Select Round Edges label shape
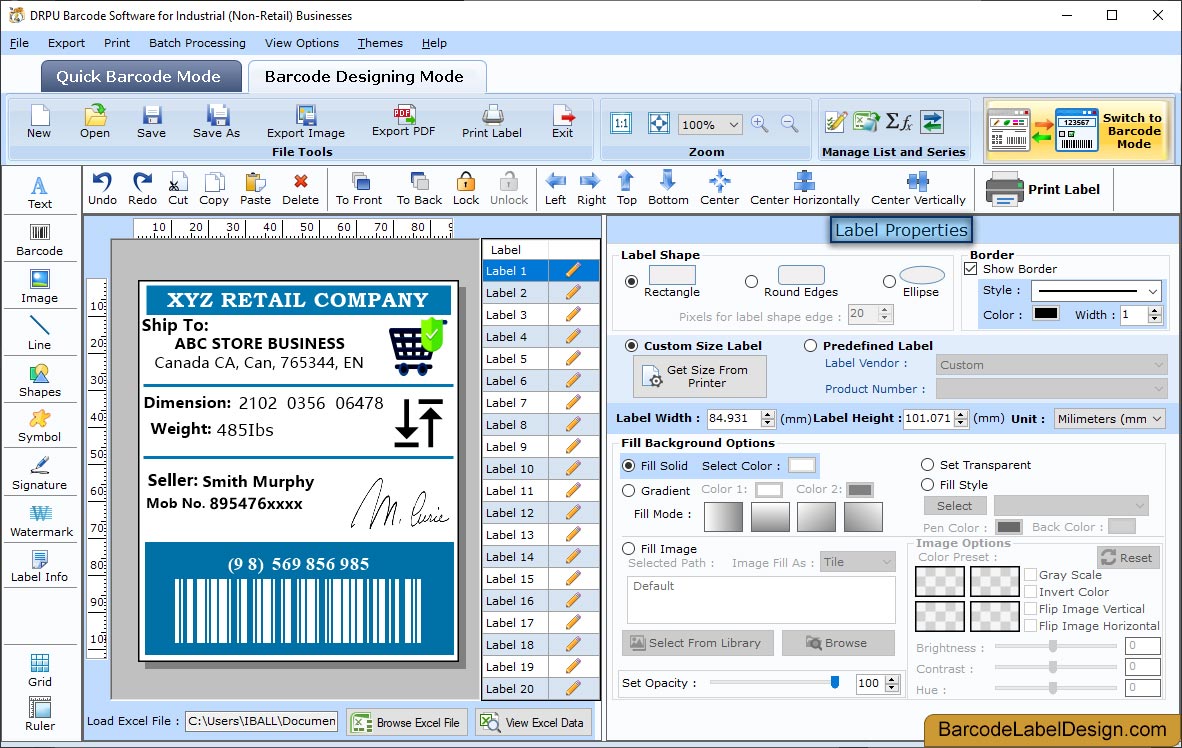1182x748 pixels. coord(751,281)
